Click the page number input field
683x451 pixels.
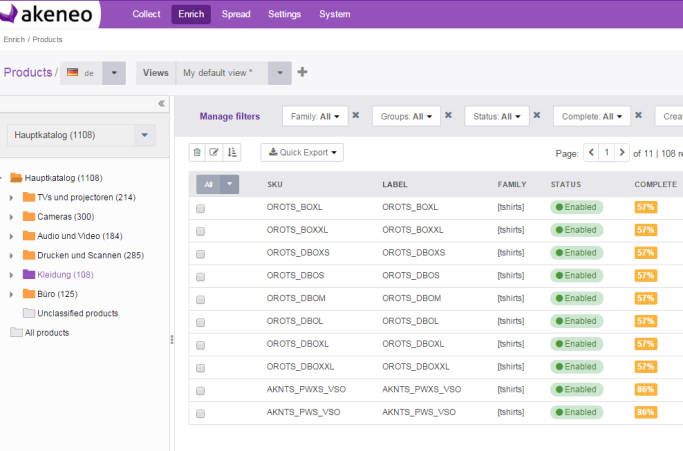(x=606, y=153)
